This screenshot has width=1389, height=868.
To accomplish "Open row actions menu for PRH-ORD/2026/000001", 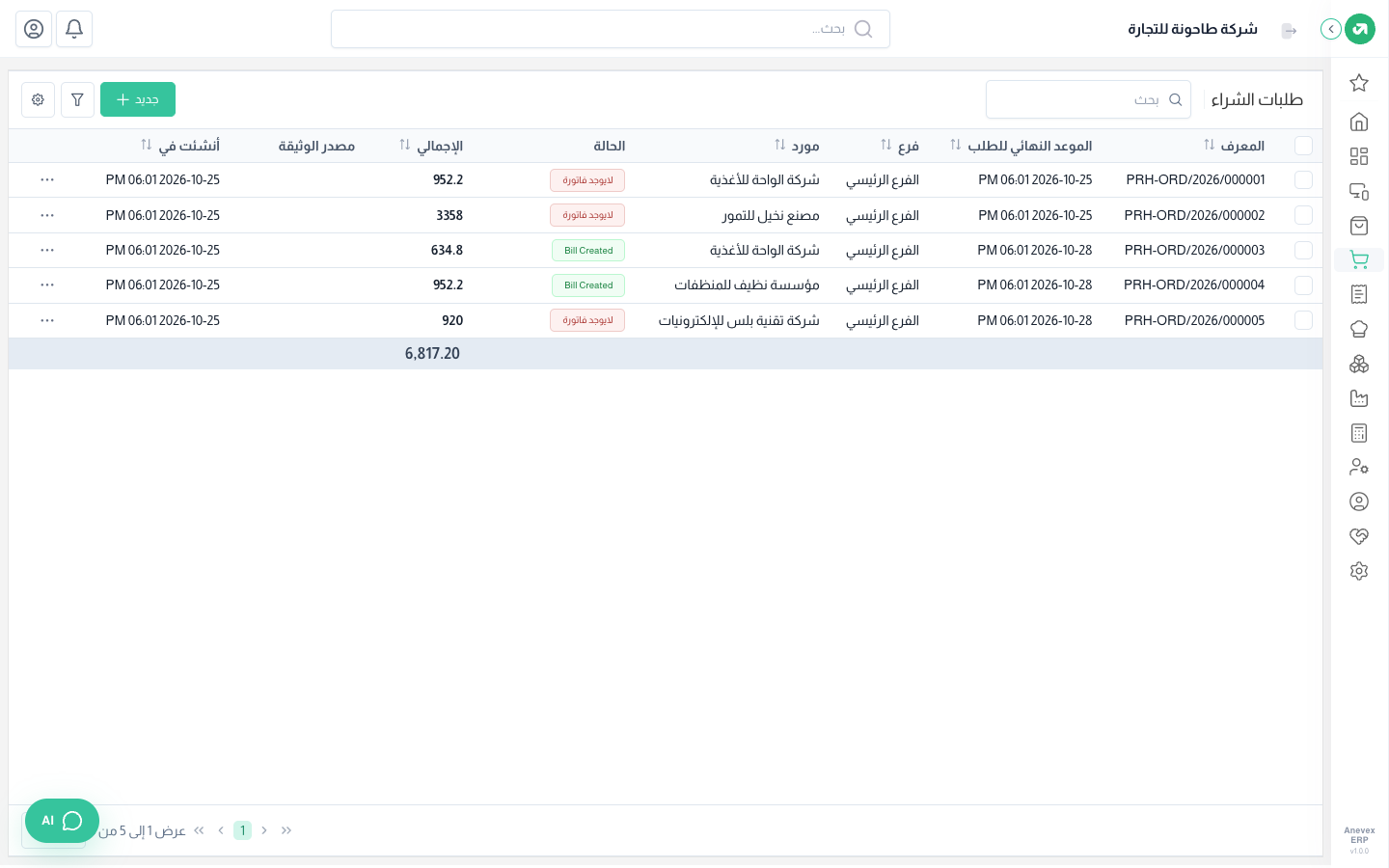I will point(47,180).
